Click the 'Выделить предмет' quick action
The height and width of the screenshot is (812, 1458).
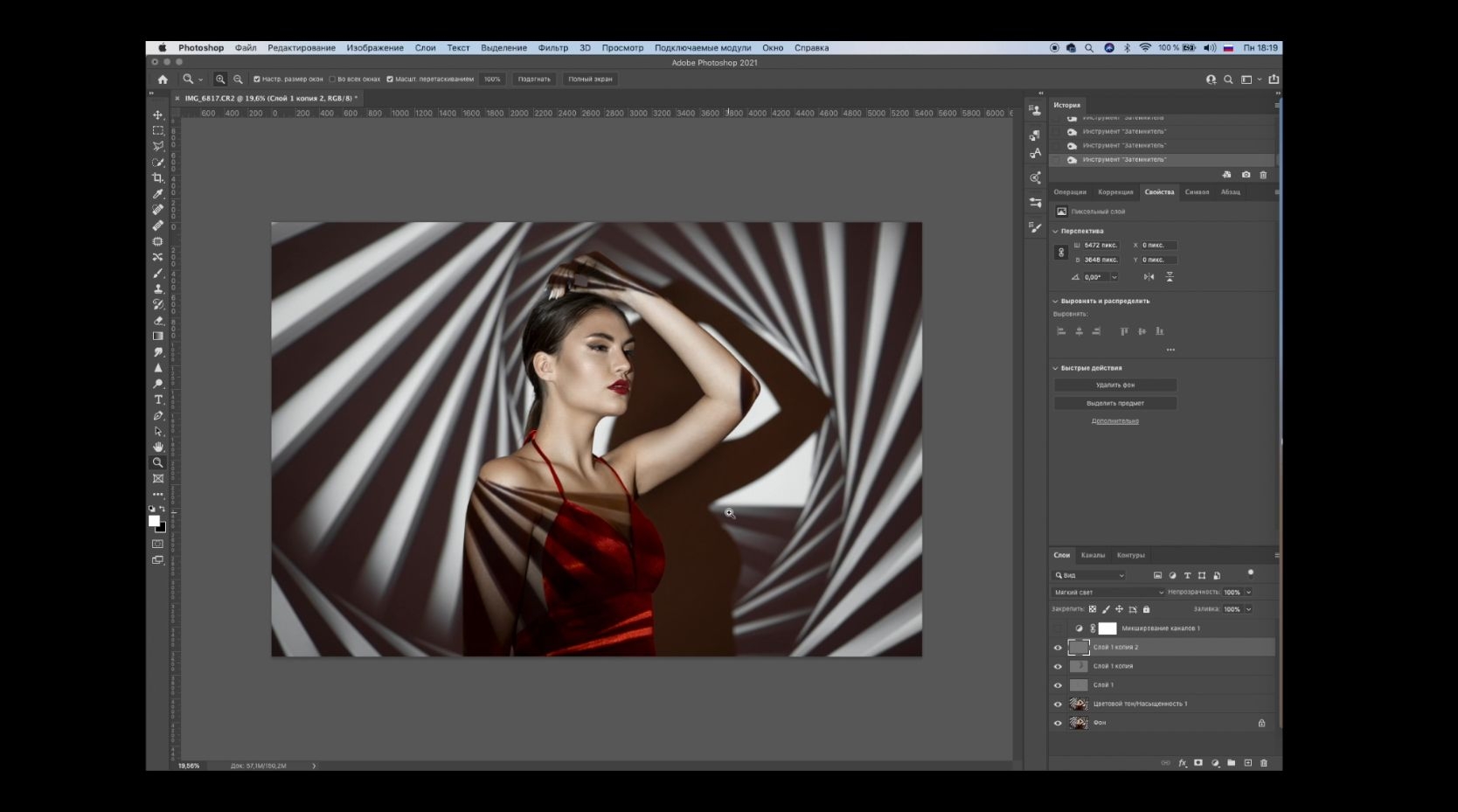1115,403
